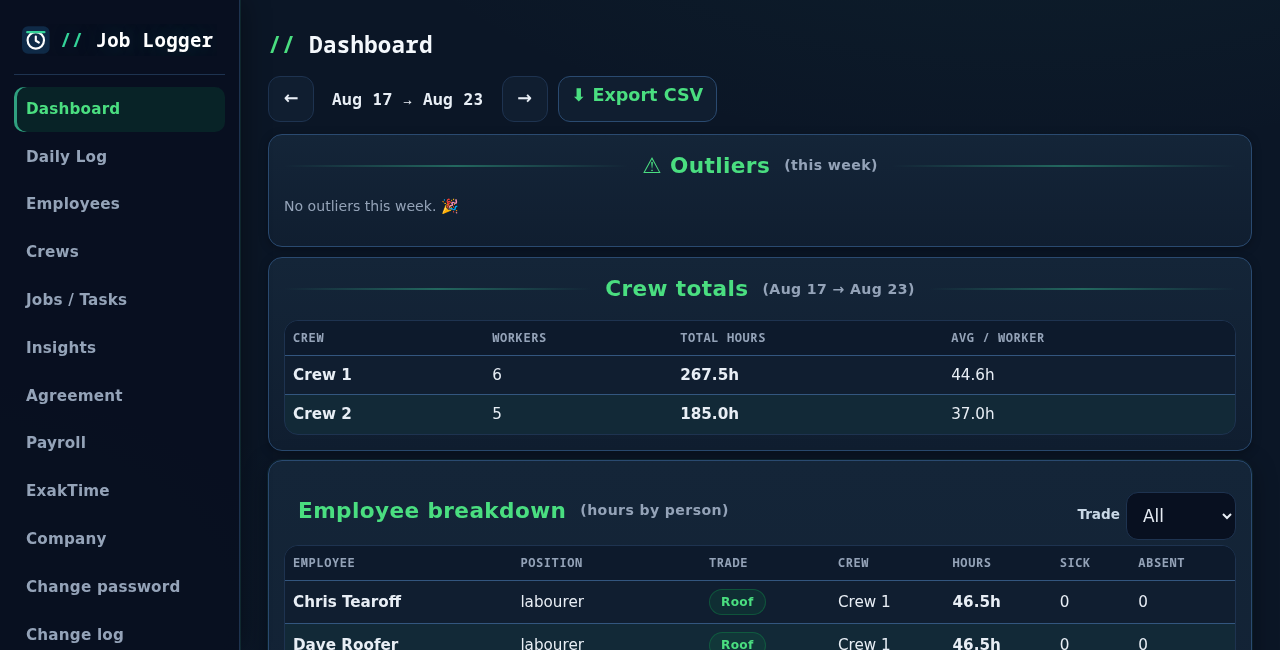Navigate to Employees in sidebar
This screenshot has height=650, width=1280.
click(120, 204)
